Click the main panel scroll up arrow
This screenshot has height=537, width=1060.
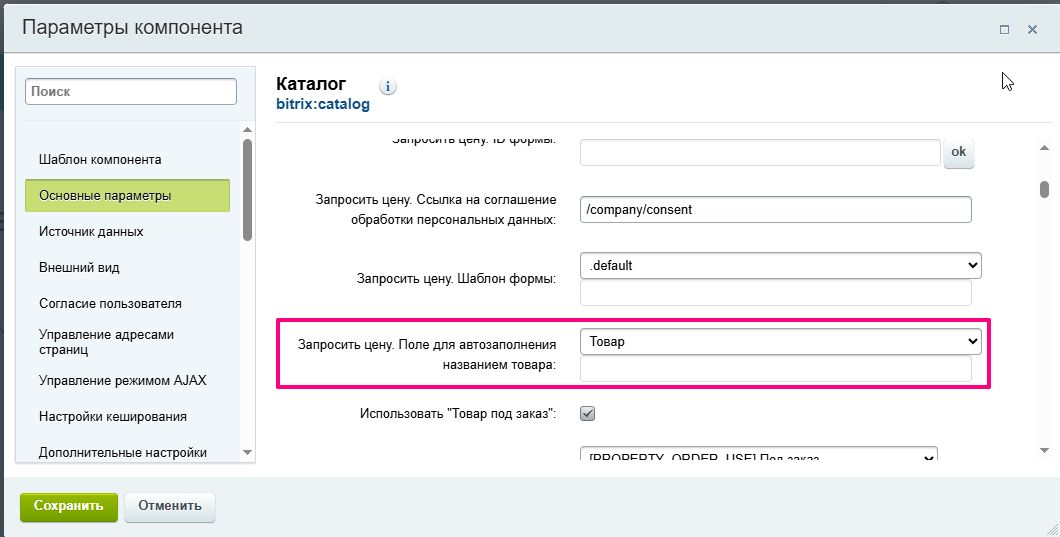[1044, 147]
